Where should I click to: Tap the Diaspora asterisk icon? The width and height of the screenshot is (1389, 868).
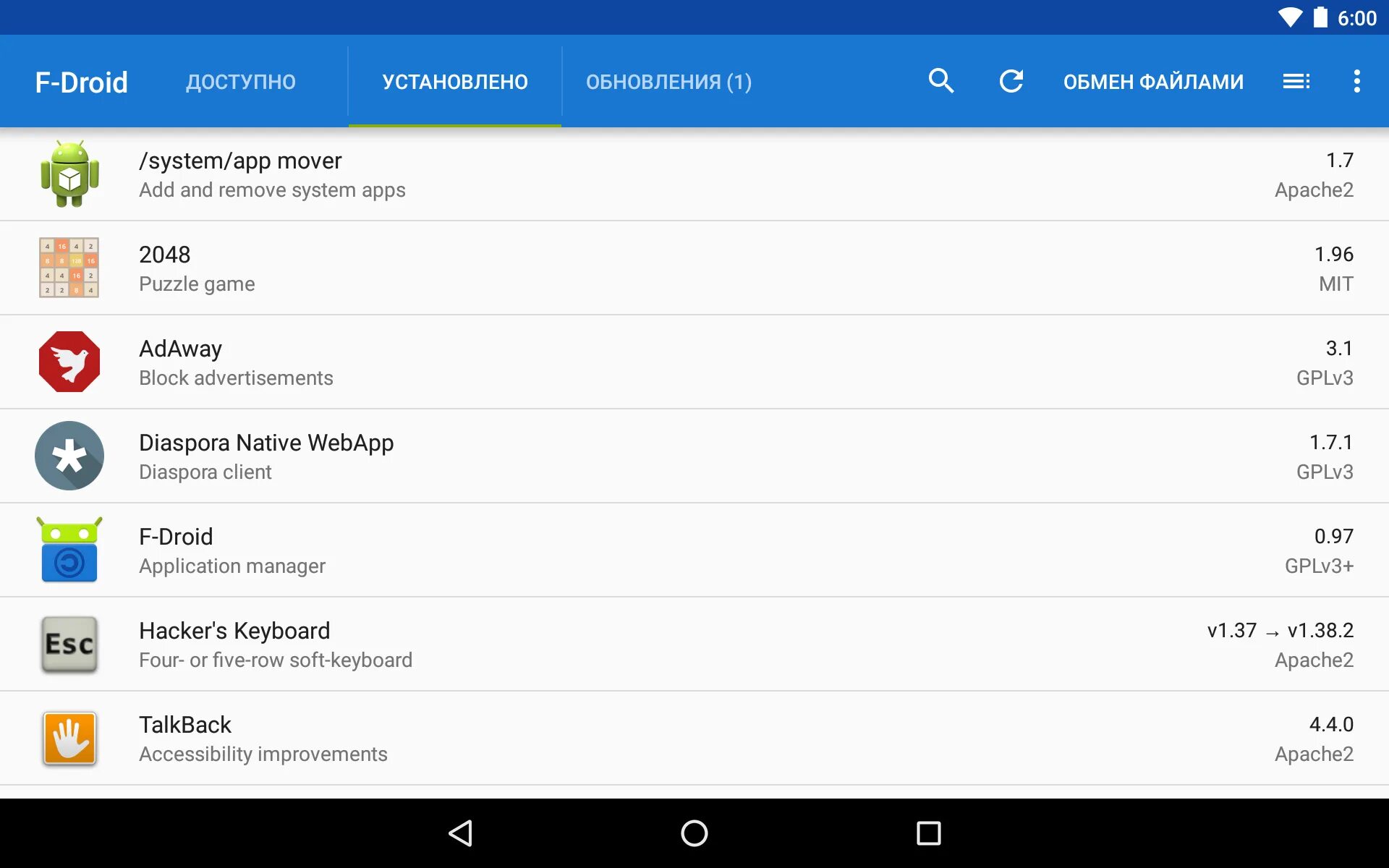tap(69, 456)
